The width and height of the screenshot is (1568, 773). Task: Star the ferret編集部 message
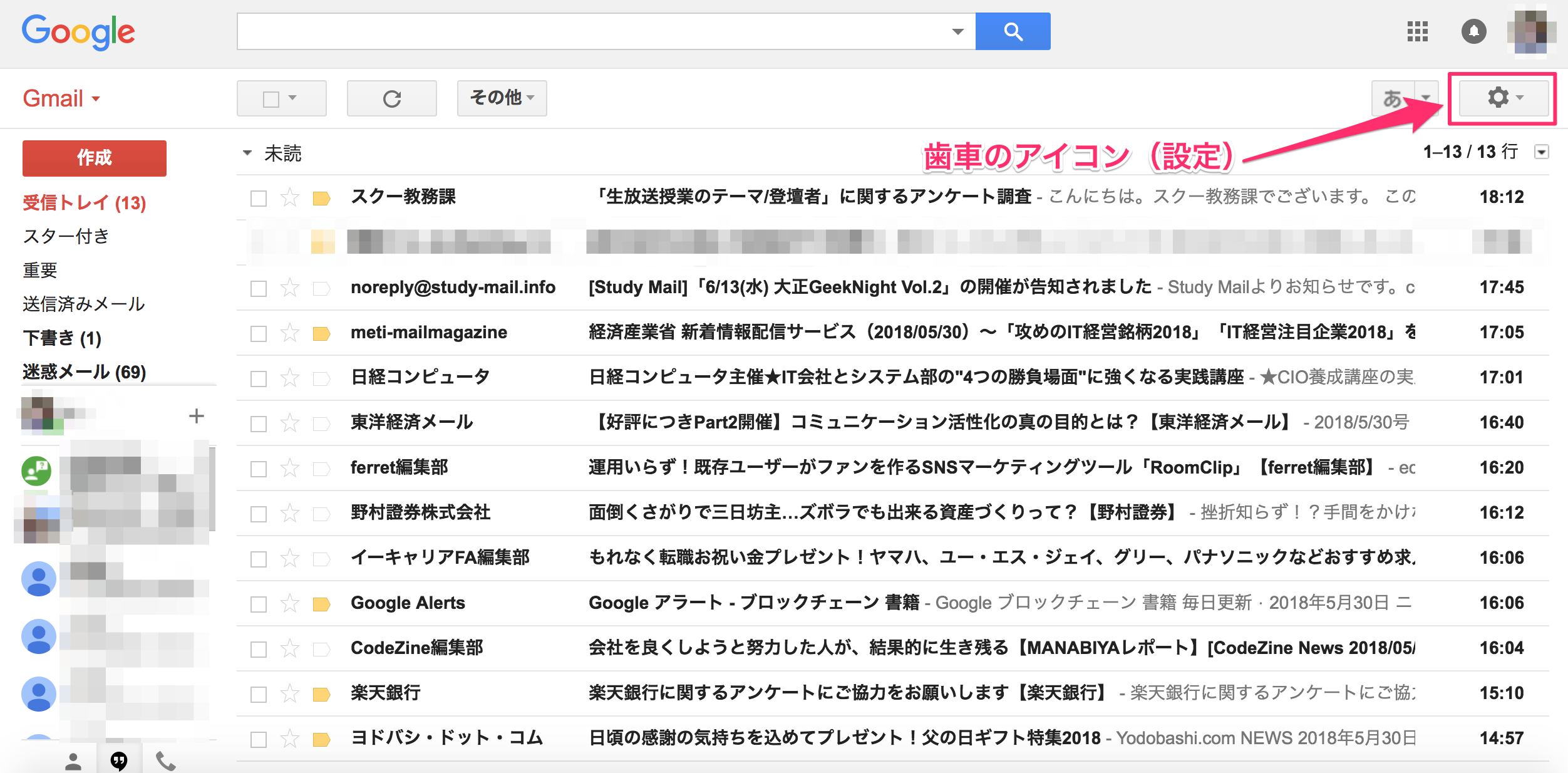[289, 468]
